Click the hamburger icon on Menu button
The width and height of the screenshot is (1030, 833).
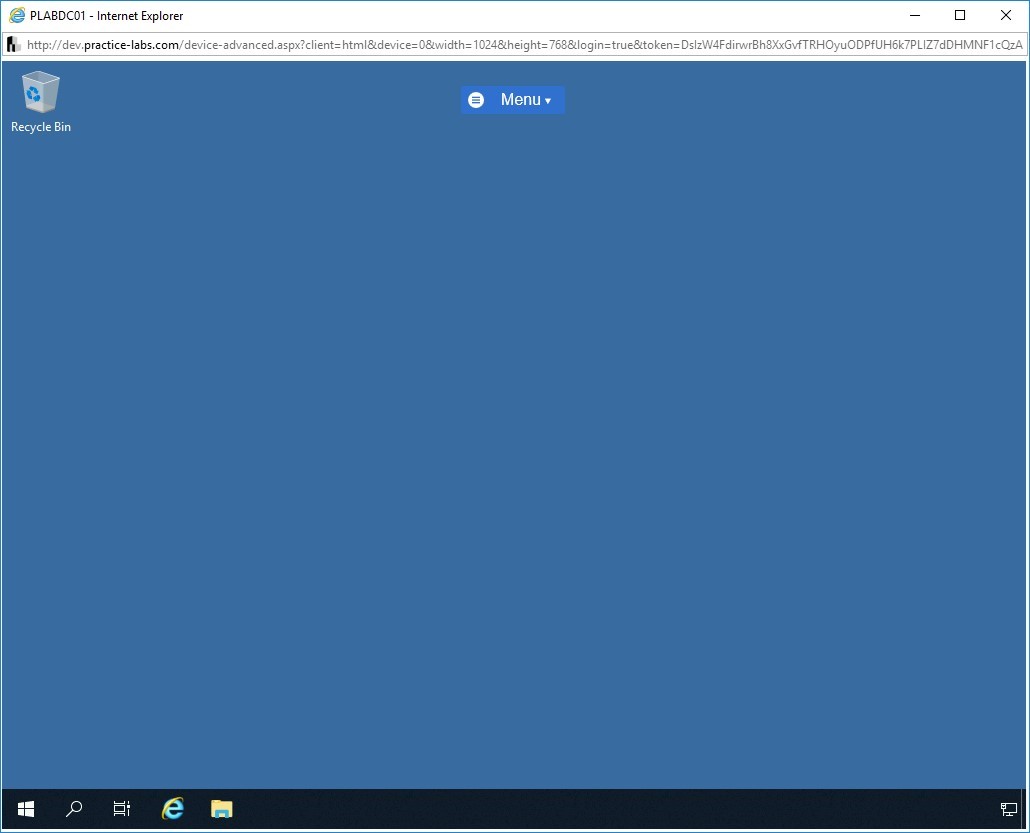(x=476, y=100)
